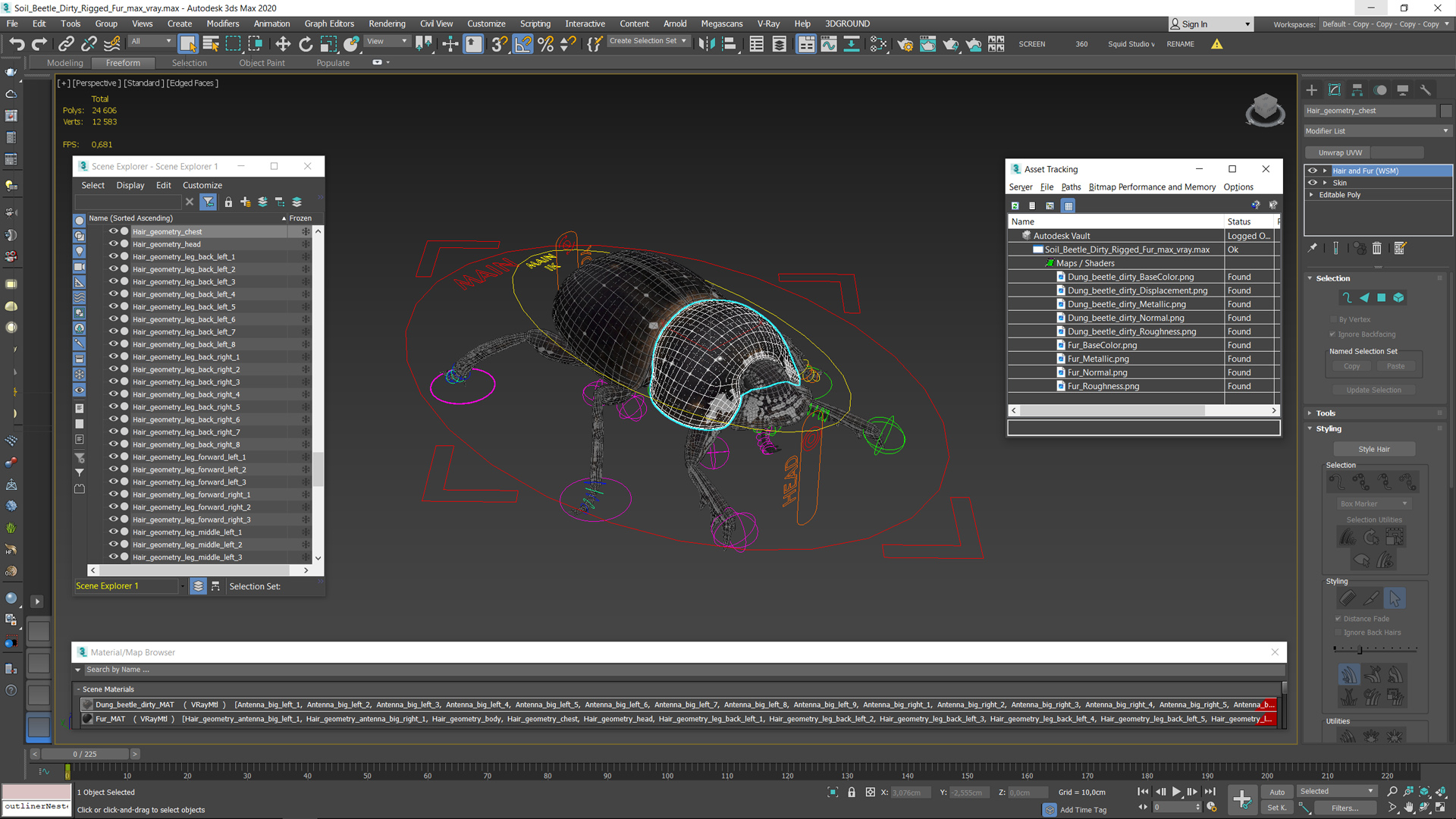Click Remove Modifier trash icon
The width and height of the screenshot is (1456, 819).
pos(1377,248)
